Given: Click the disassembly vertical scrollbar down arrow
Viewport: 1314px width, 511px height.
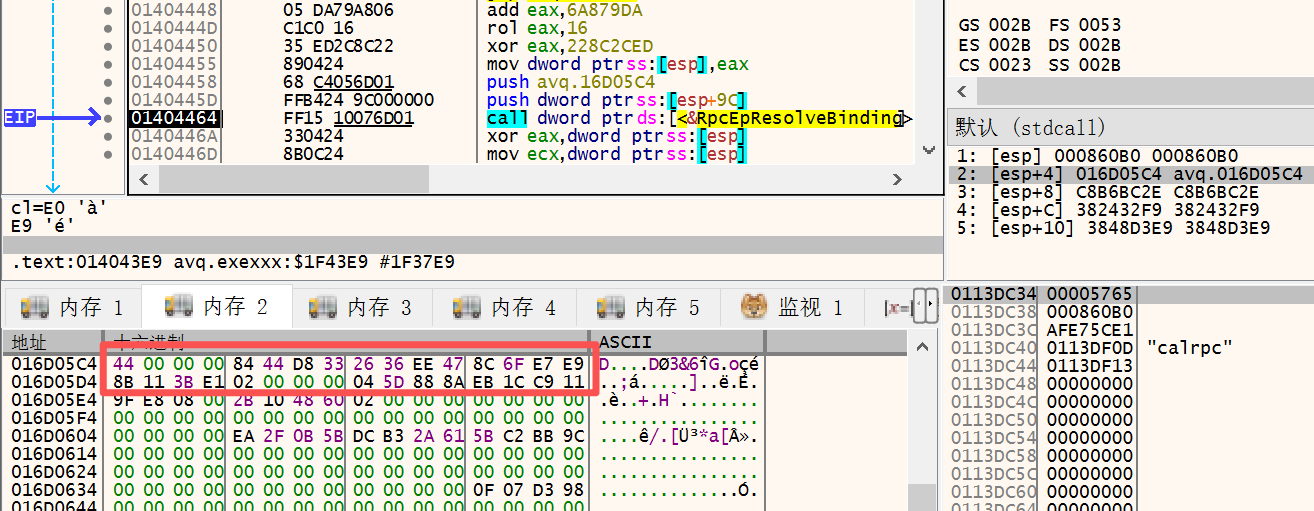Looking at the screenshot, I should pos(929,150).
